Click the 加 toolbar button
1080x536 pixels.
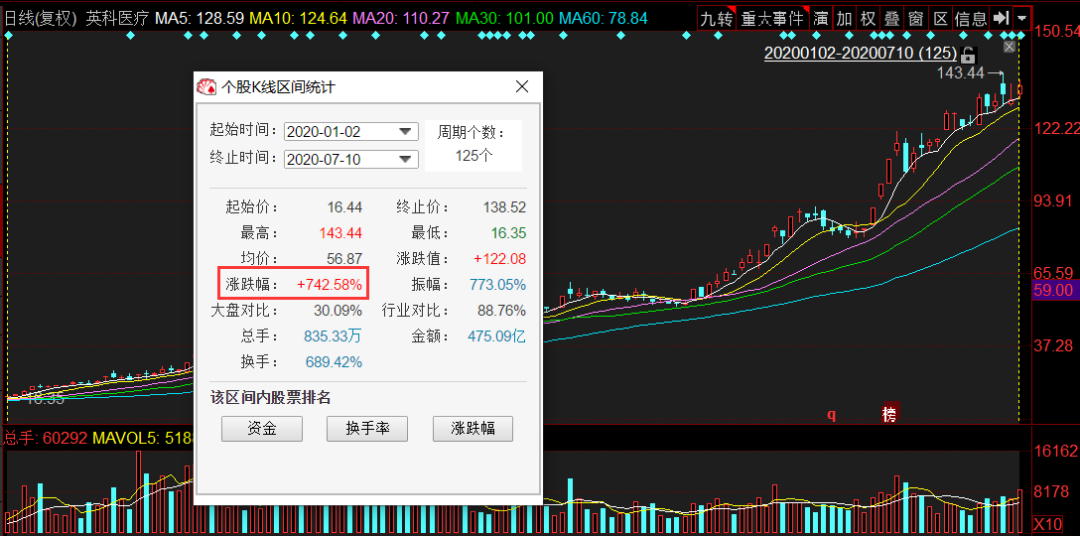[844, 19]
